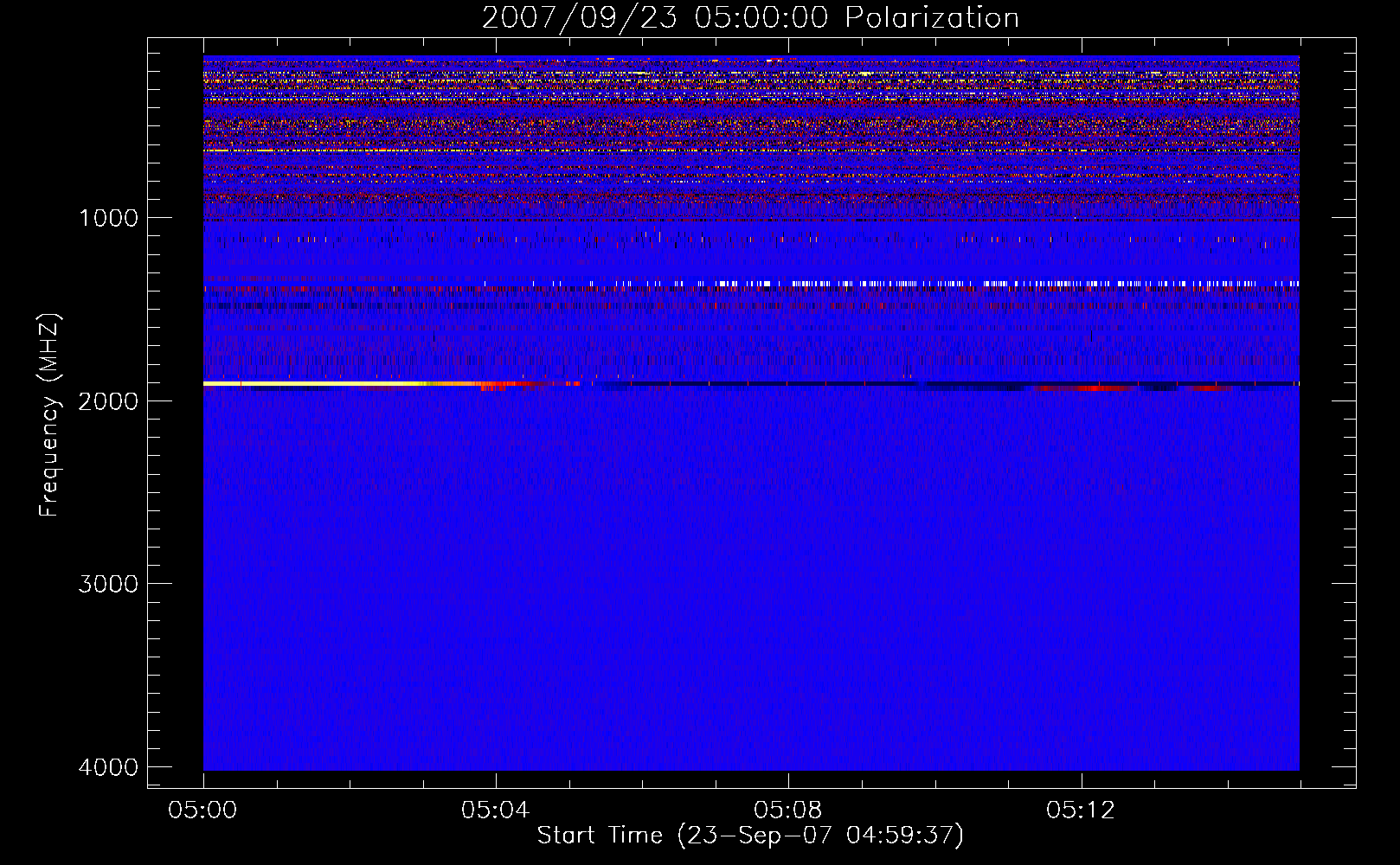Viewport: 1400px width, 865px height.
Task: Click the 4000 frequency tick label
Action: pyautogui.click(x=108, y=767)
